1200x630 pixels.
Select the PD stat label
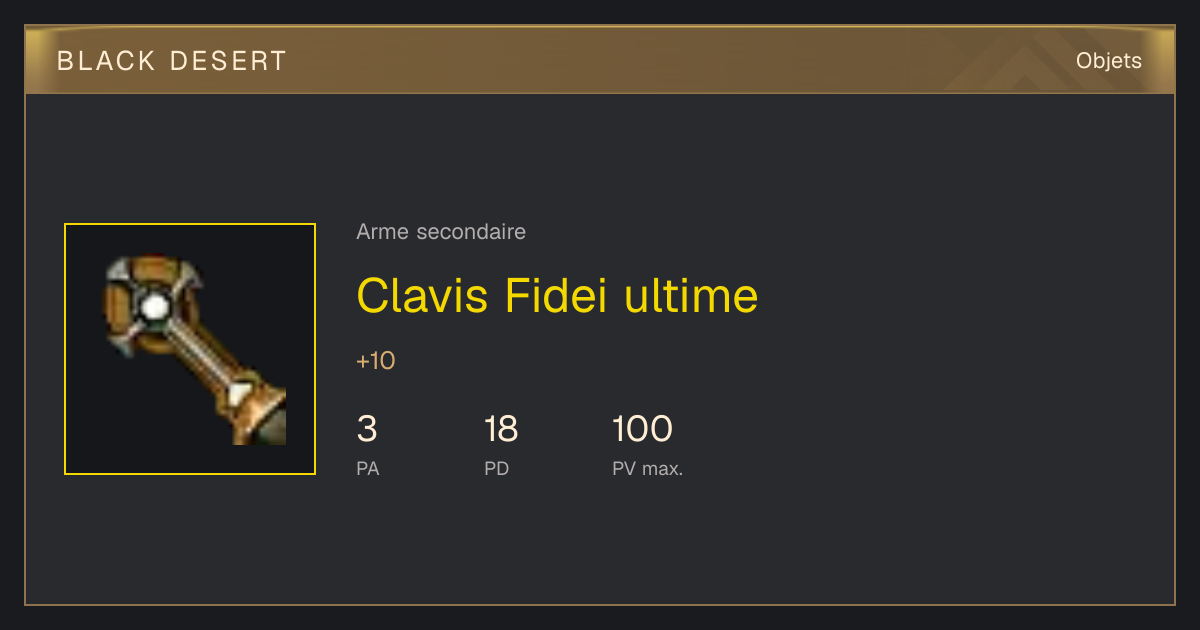[497, 469]
